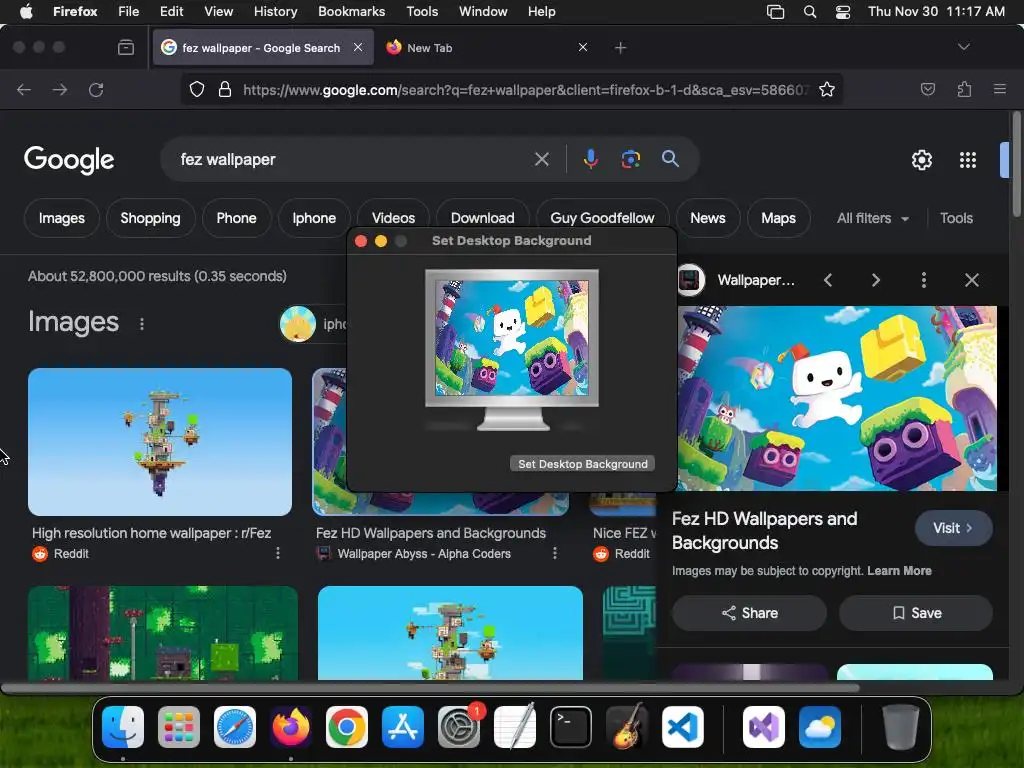Image resolution: width=1024 pixels, height=768 pixels.
Task: Click the Set Desktop Background button
Action: [583, 464]
